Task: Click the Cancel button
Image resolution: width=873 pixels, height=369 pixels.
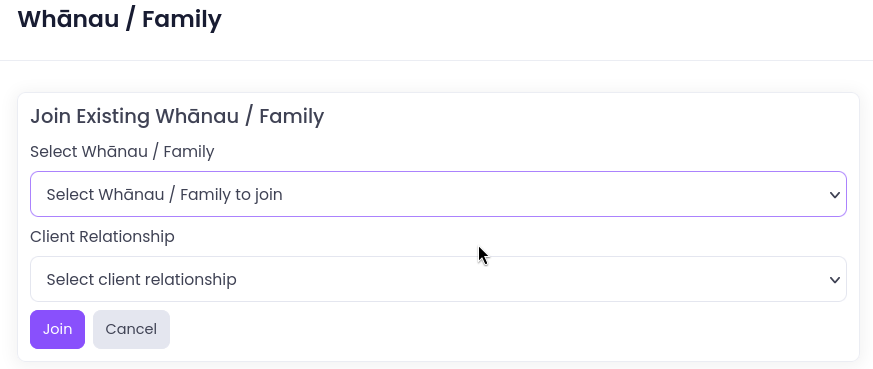Action: coord(131,329)
